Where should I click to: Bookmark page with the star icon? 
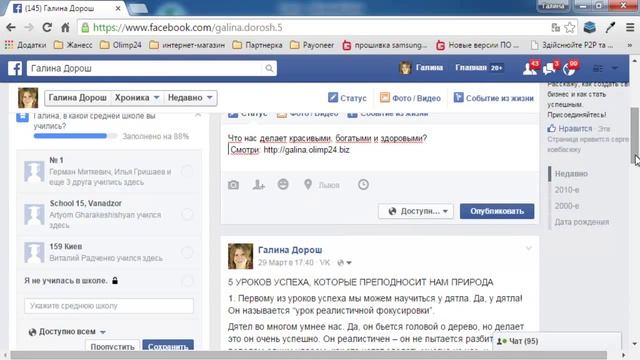click(570, 28)
